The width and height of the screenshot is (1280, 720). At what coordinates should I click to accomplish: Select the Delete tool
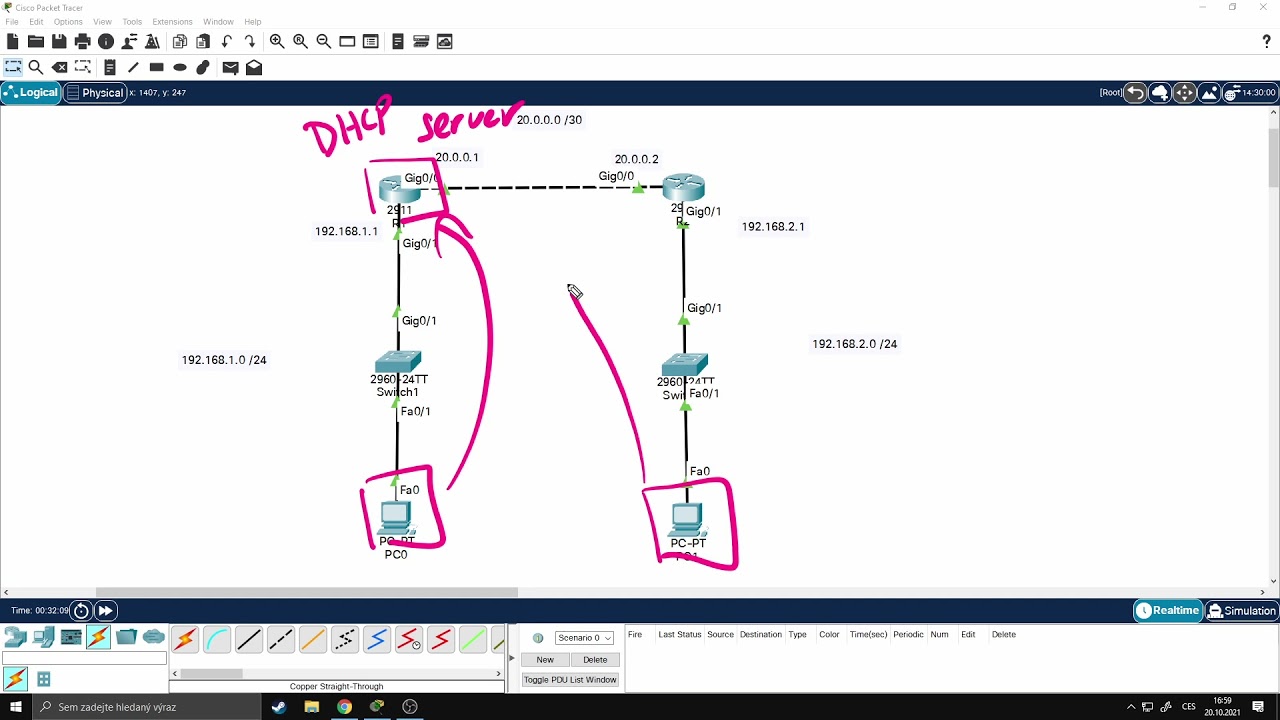pos(59,67)
